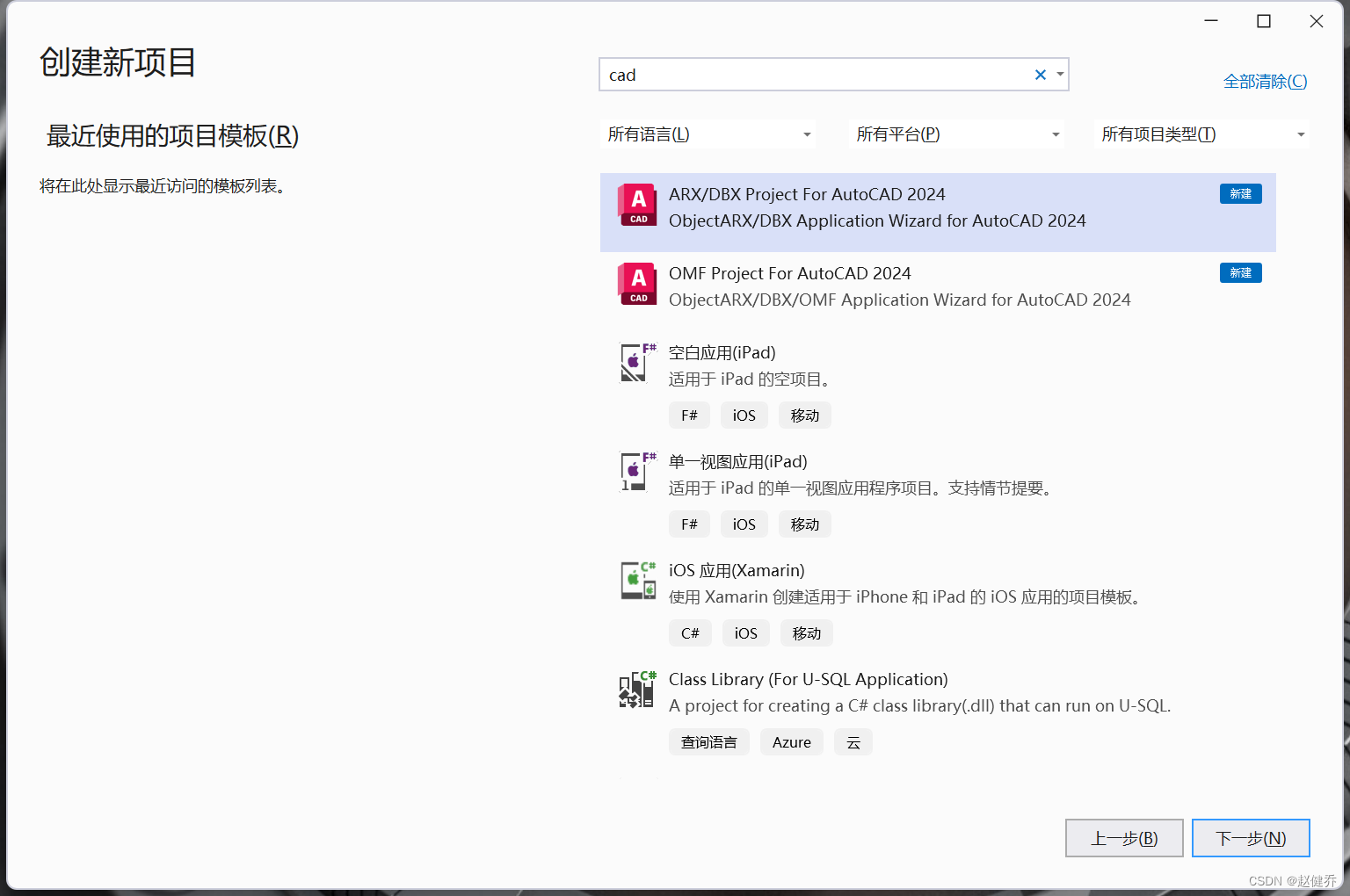
Task: Open the 所有项目类型 project type dropdown
Action: click(x=1202, y=134)
